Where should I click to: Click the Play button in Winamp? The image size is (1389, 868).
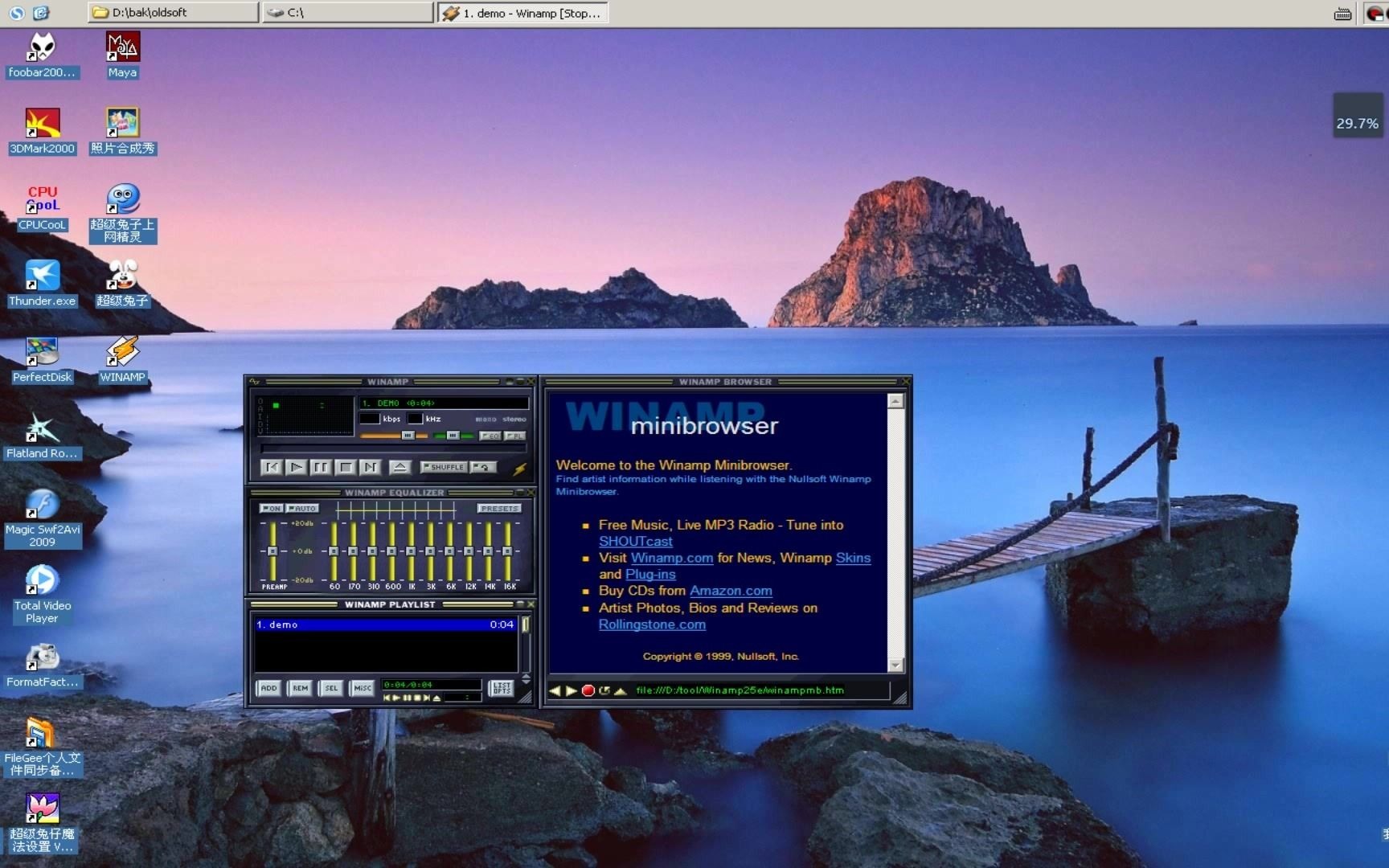pyautogui.click(x=296, y=467)
